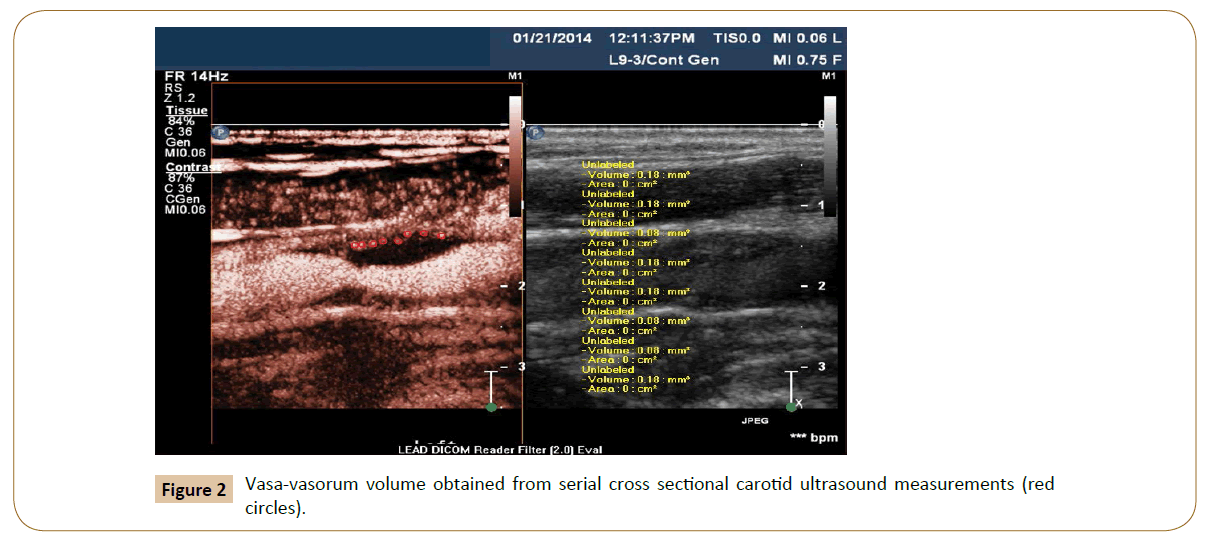The height and width of the screenshot is (544, 1219).
Task: Click the grayscale intensity bar on right
Action: coord(829,155)
